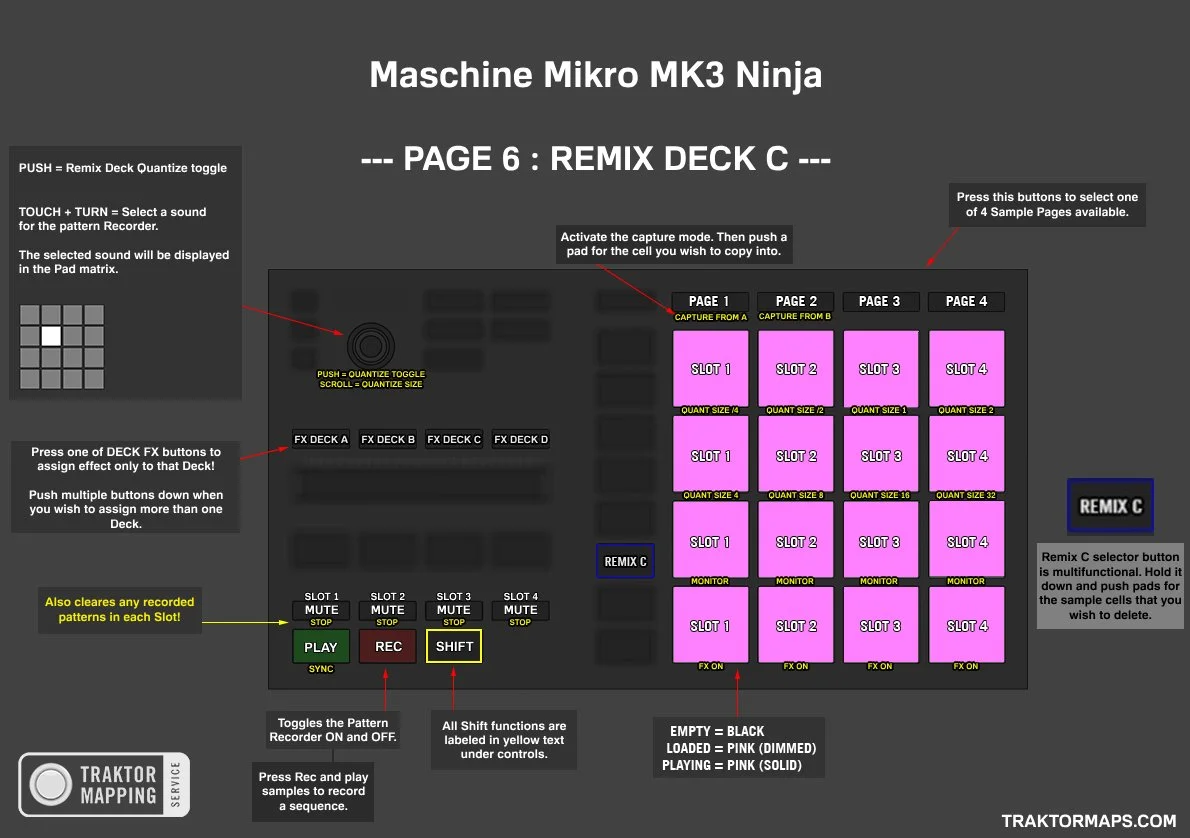Viewport: 1190px width, 838px height.
Task: Tap the Slot 1 MONITOR pad
Action: pyautogui.click(x=710, y=540)
